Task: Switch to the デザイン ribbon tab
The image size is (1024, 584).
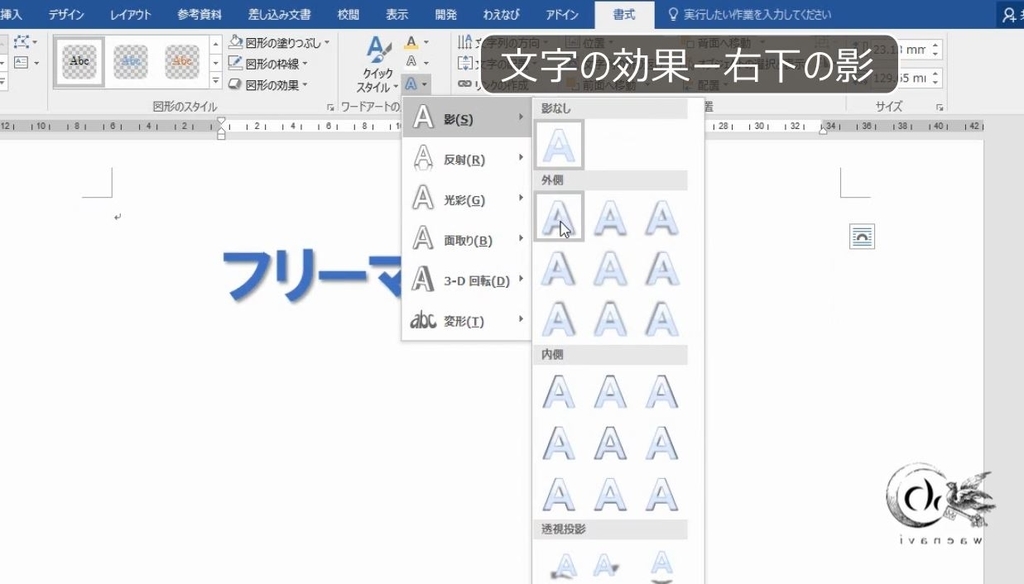Action: point(66,14)
